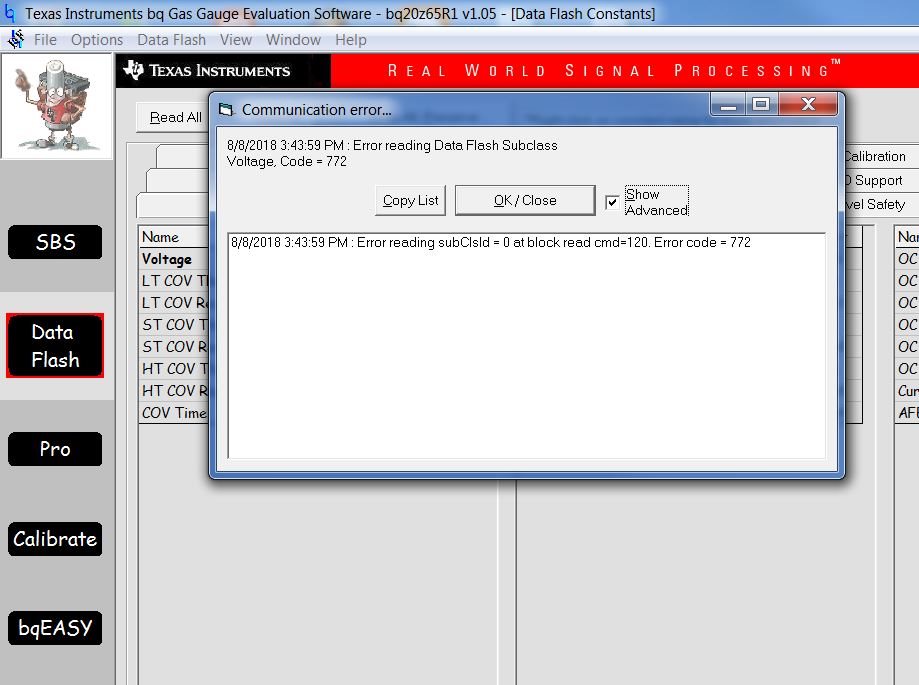919x685 pixels.
Task: Select the COV Time row
Action: (x=175, y=413)
